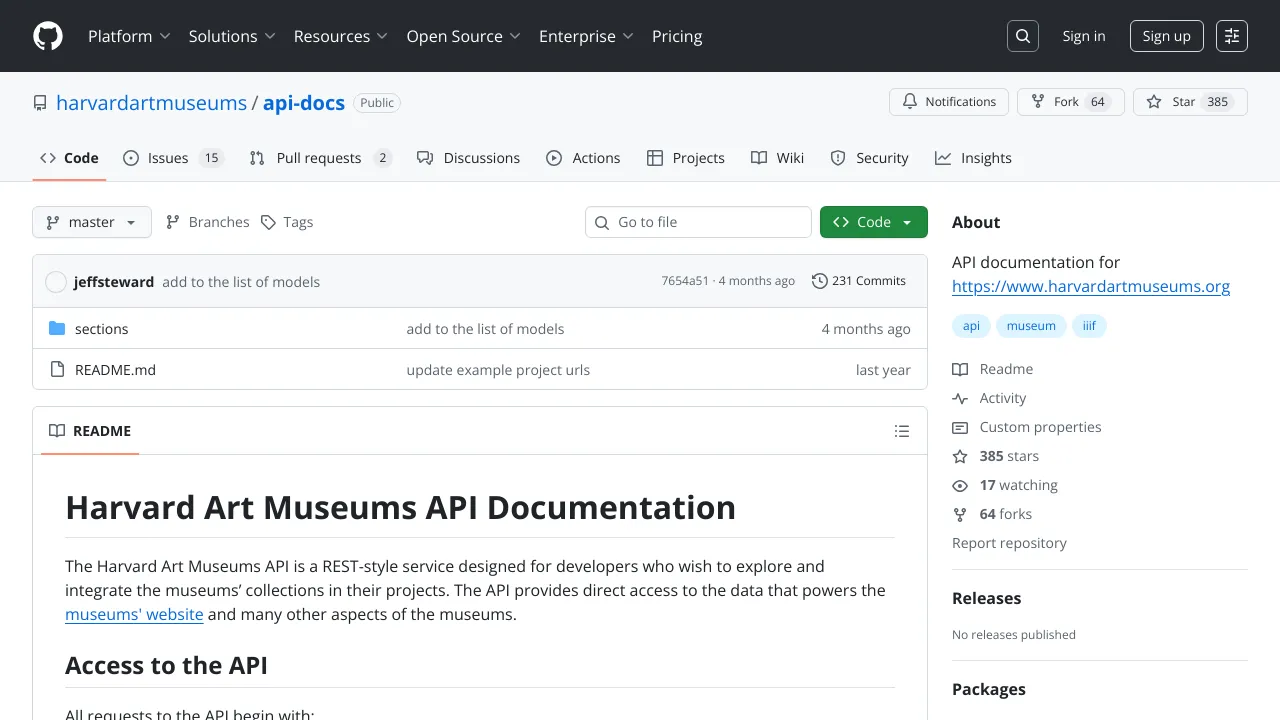Open Readme link in About sidebar
The width and height of the screenshot is (1280, 720).
993,369
